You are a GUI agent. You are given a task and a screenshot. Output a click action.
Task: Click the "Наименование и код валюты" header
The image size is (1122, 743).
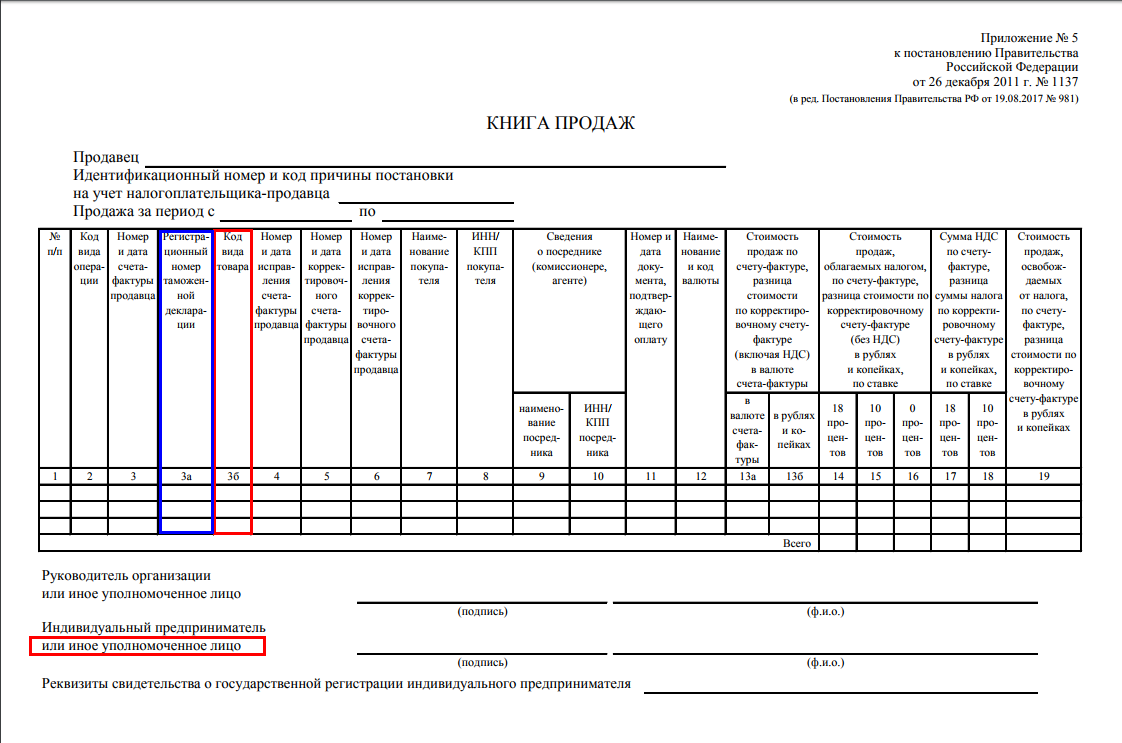click(x=701, y=258)
